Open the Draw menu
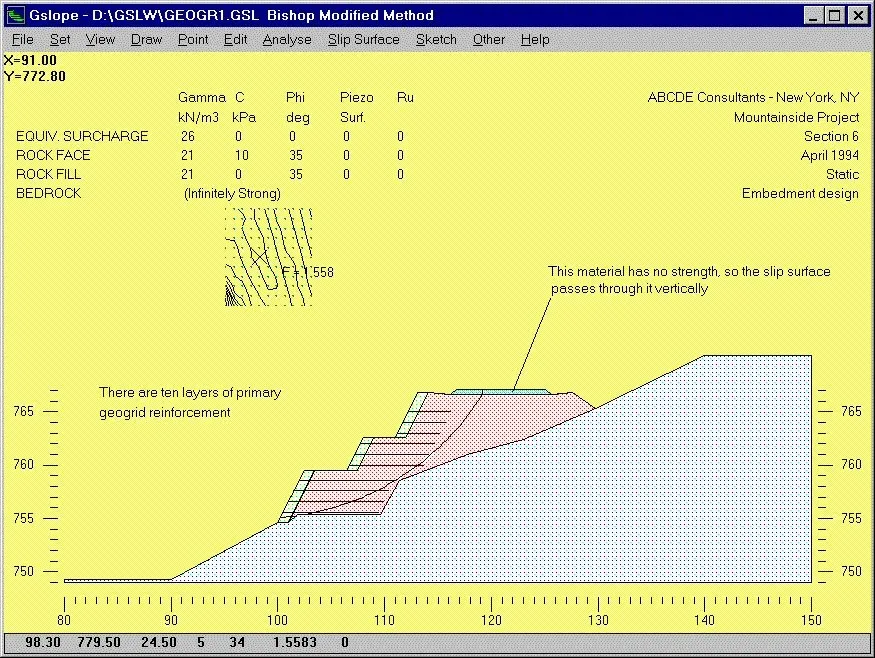 (145, 39)
